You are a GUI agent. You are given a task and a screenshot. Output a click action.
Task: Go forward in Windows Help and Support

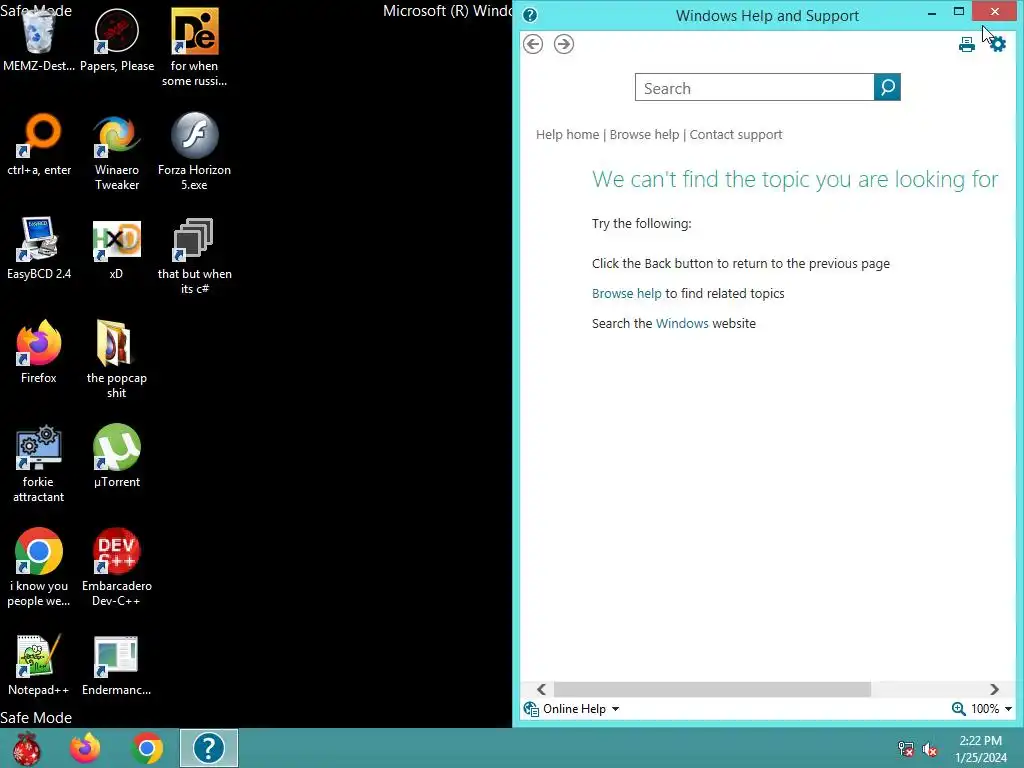pyautogui.click(x=564, y=44)
